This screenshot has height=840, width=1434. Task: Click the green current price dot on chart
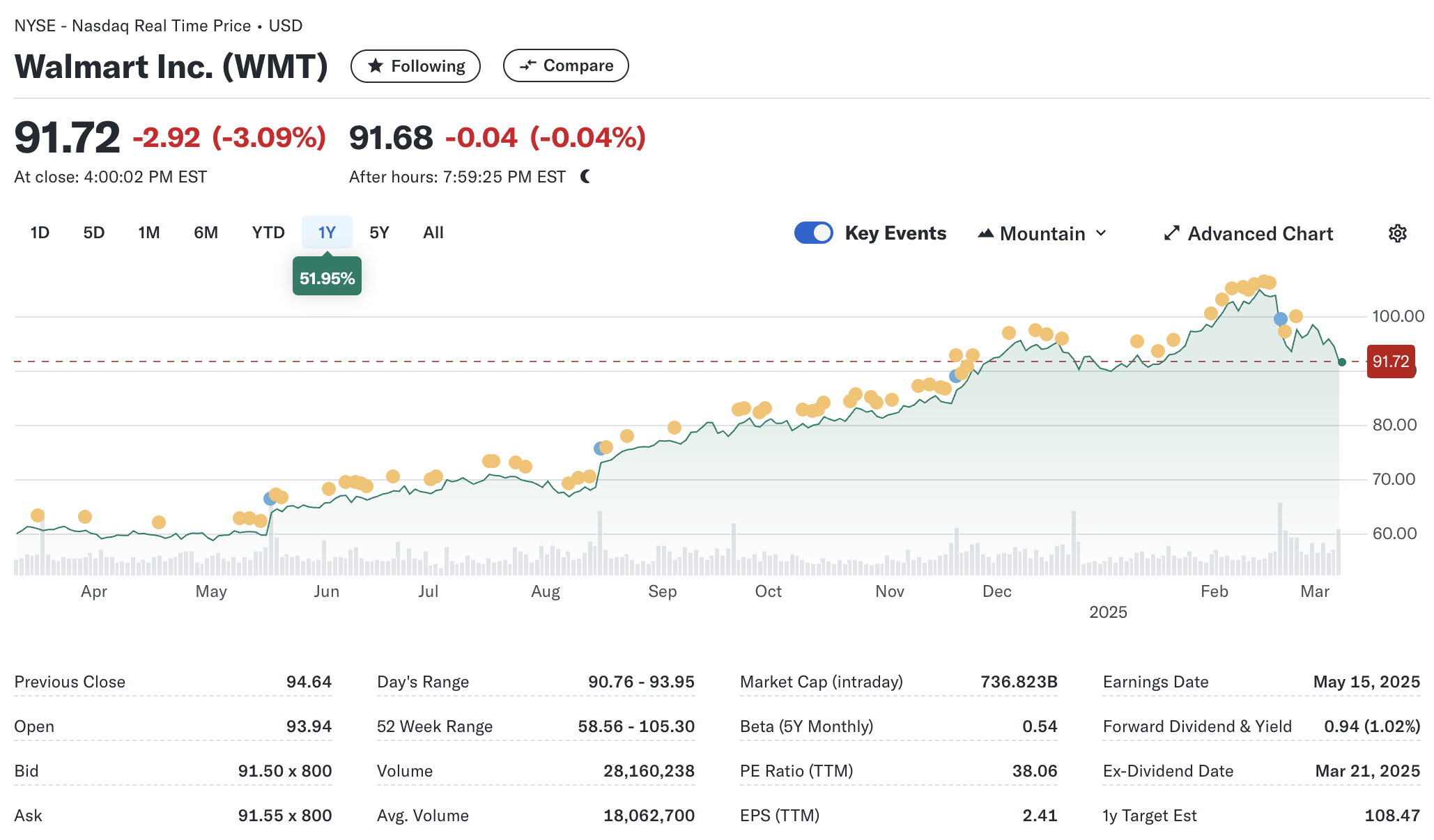point(1342,362)
